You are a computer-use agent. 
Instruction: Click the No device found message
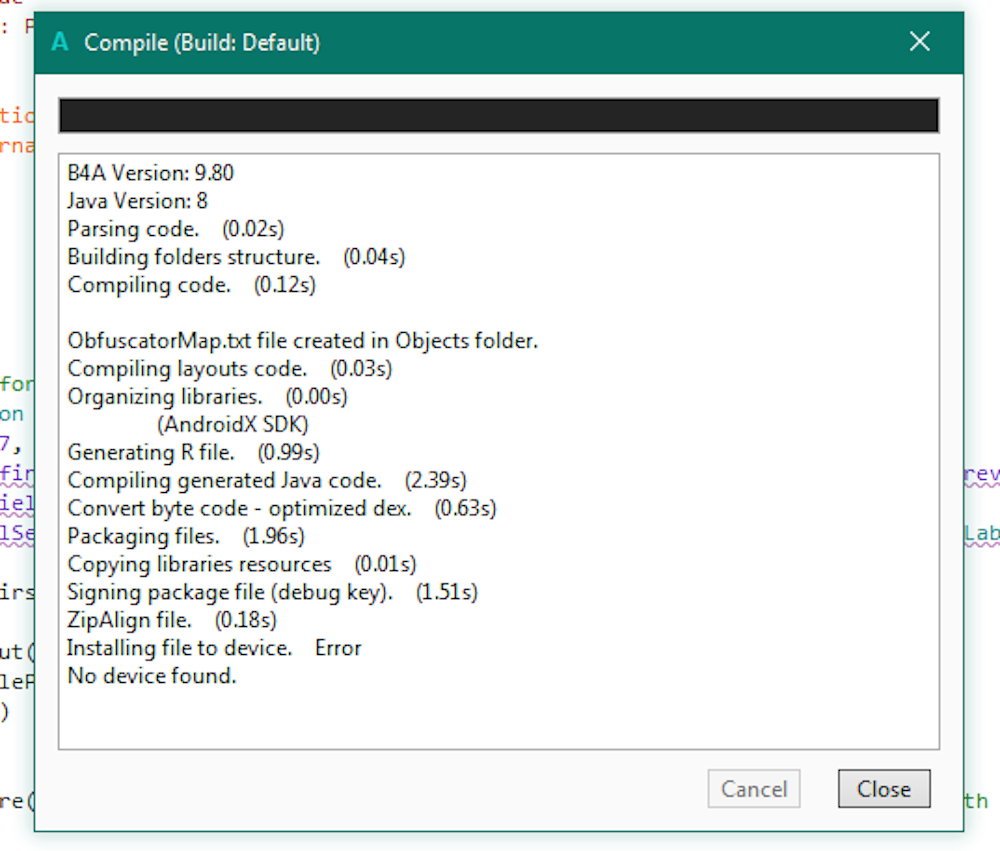(x=152, y=677)
